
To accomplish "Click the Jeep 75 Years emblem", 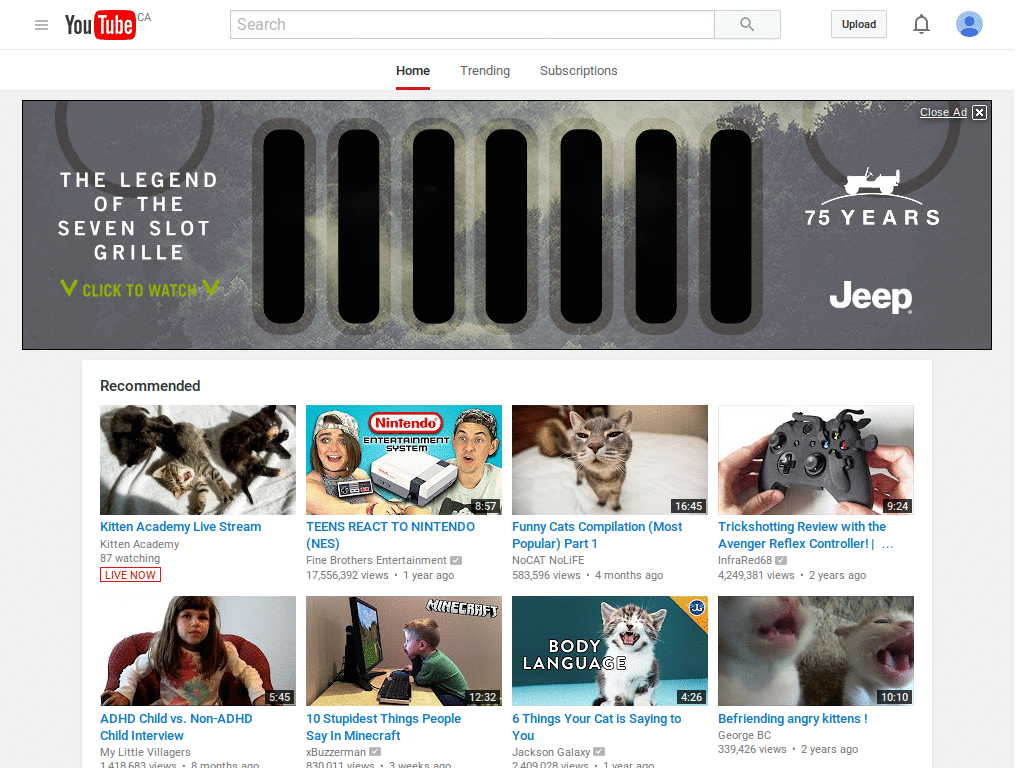I will [x=872, y=198].
